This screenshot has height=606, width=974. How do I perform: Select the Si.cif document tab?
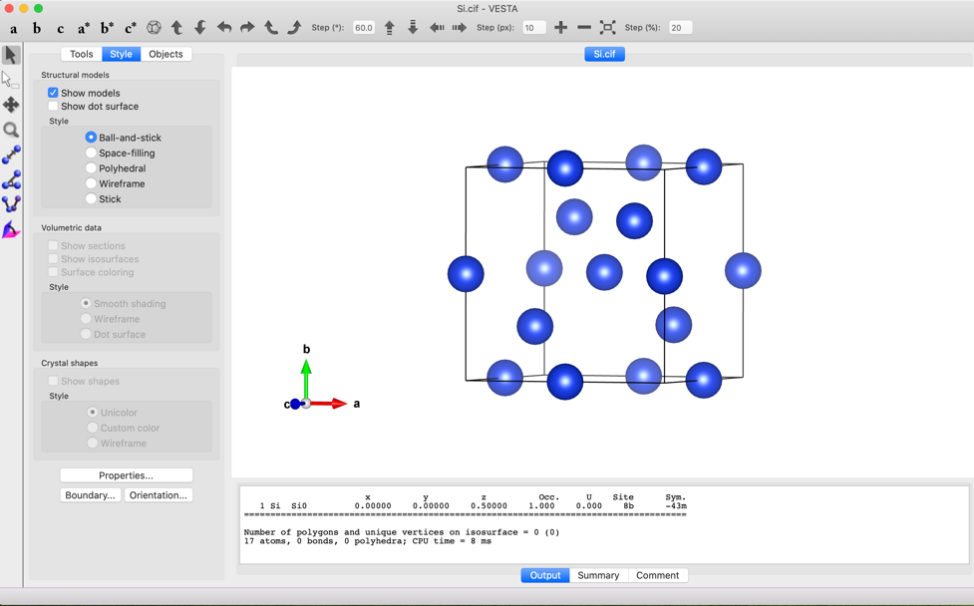point(604,54)
